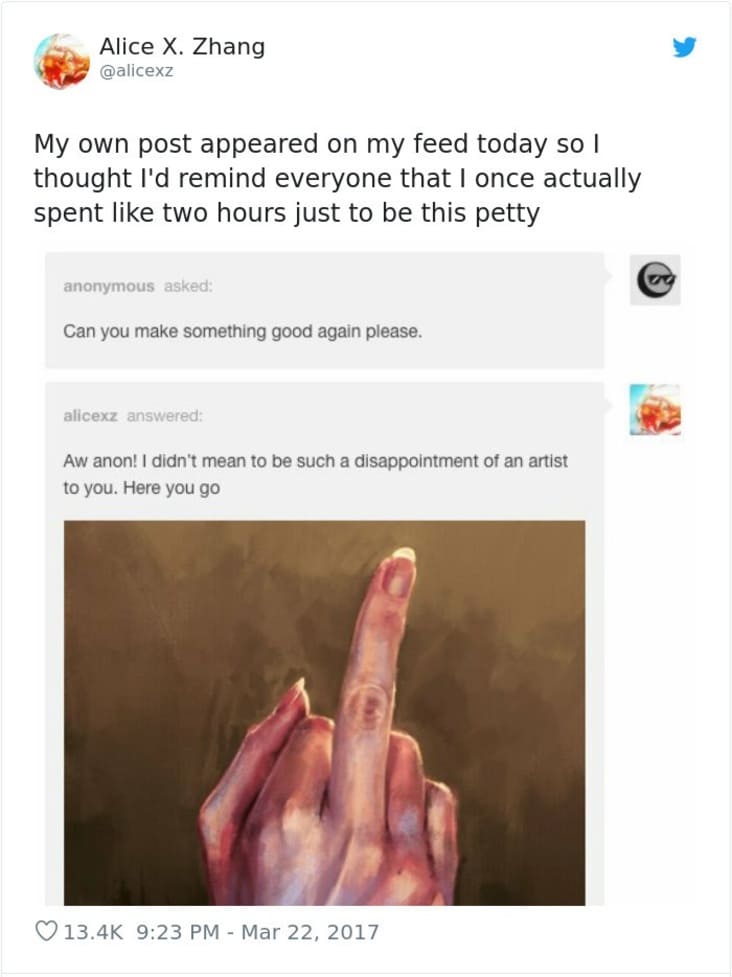This screenshot has height=977, width=732.
Task: Click the Twitter bird logo
Action: click(684, 47)
